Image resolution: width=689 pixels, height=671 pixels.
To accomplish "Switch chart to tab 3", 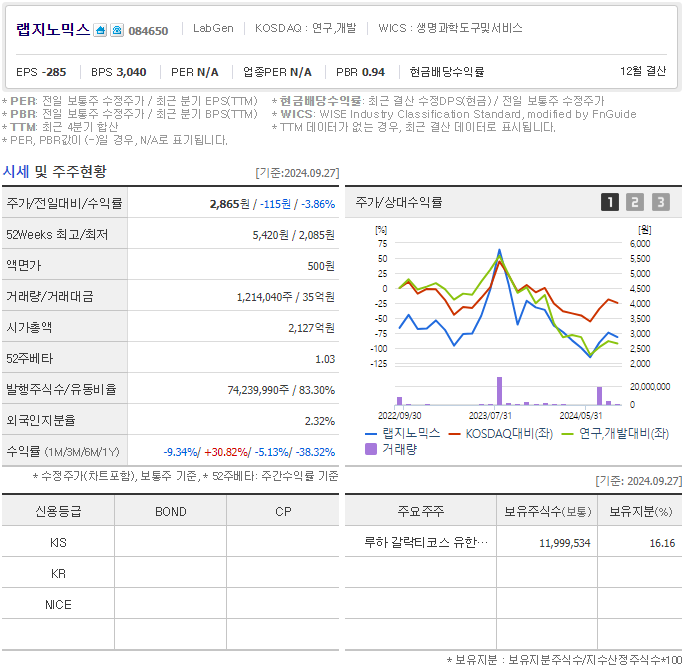I will click(x=660, y=203).
